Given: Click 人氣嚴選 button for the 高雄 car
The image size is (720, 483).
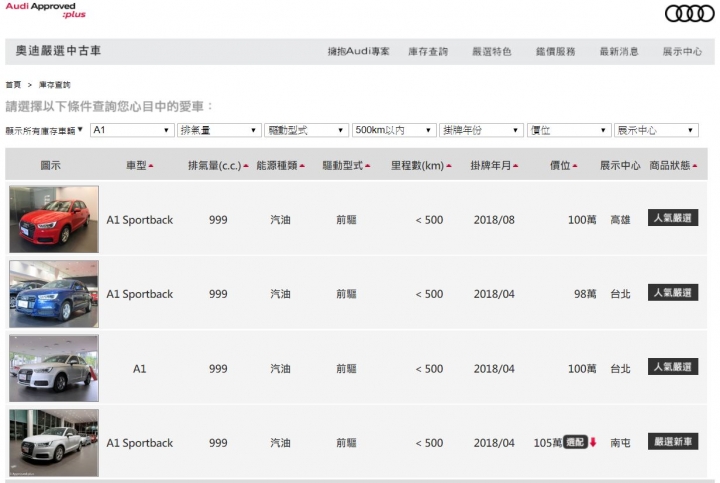Looking at the screenshot, I should point(673,218).
